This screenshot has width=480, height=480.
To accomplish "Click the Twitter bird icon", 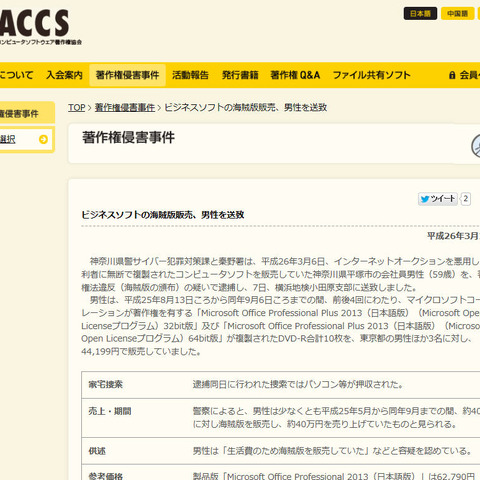I will [425, 199].
